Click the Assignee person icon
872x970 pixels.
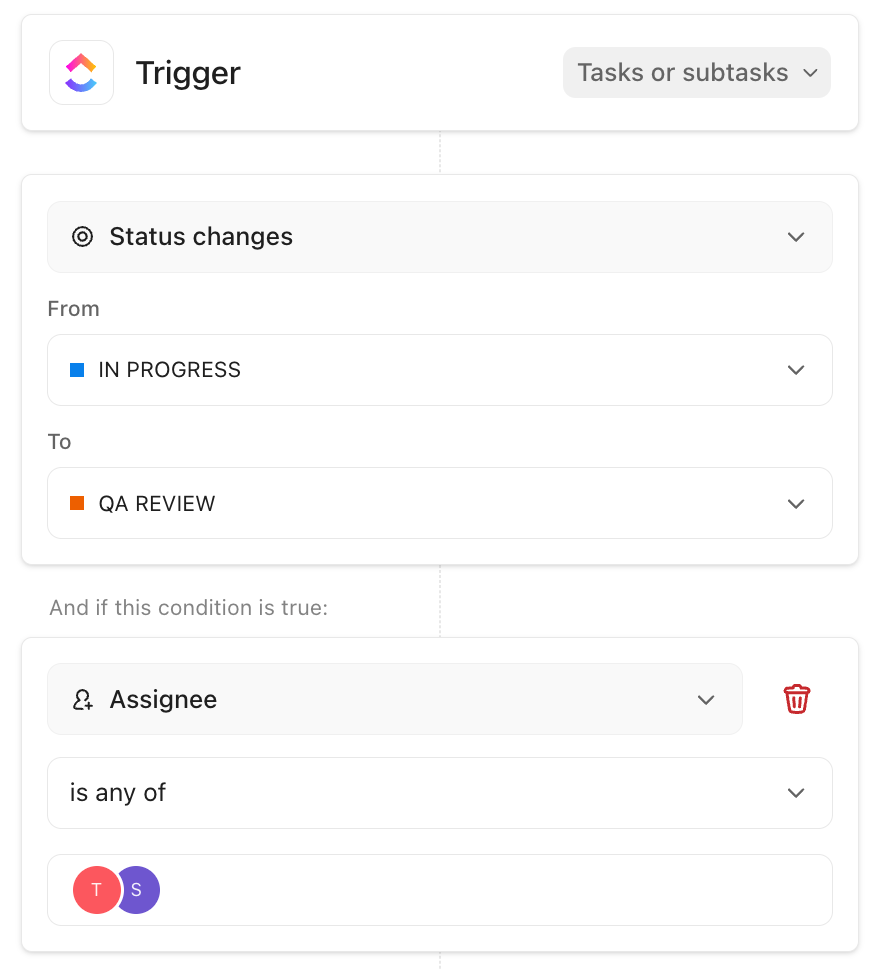pos(82,699)
